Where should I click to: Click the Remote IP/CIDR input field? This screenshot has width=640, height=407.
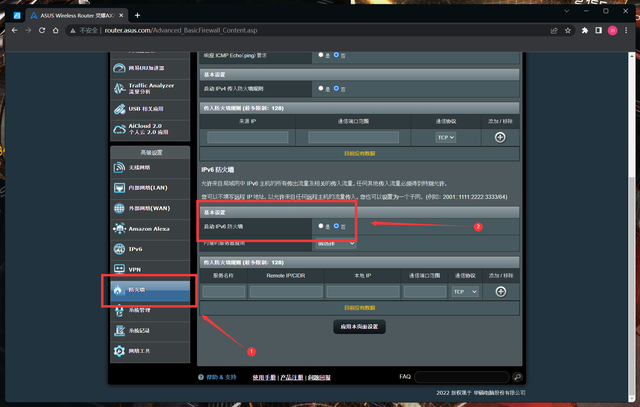pos(286,291)
